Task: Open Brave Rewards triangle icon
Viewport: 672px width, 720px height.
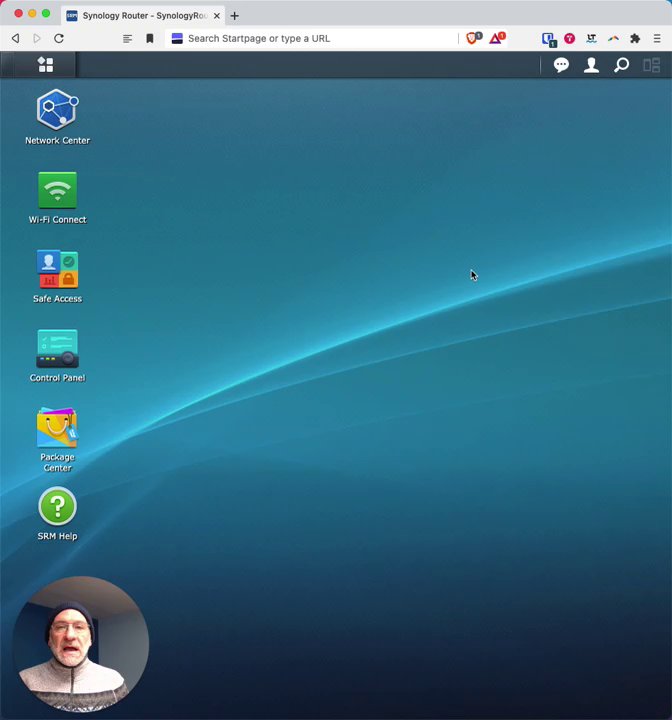Action: pos(497,38)
